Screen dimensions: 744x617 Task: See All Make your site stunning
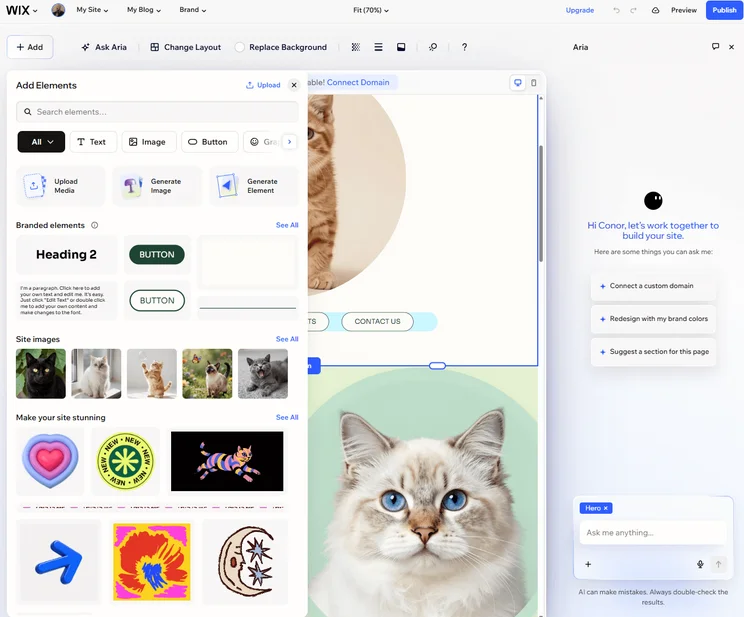coord(287,417)
